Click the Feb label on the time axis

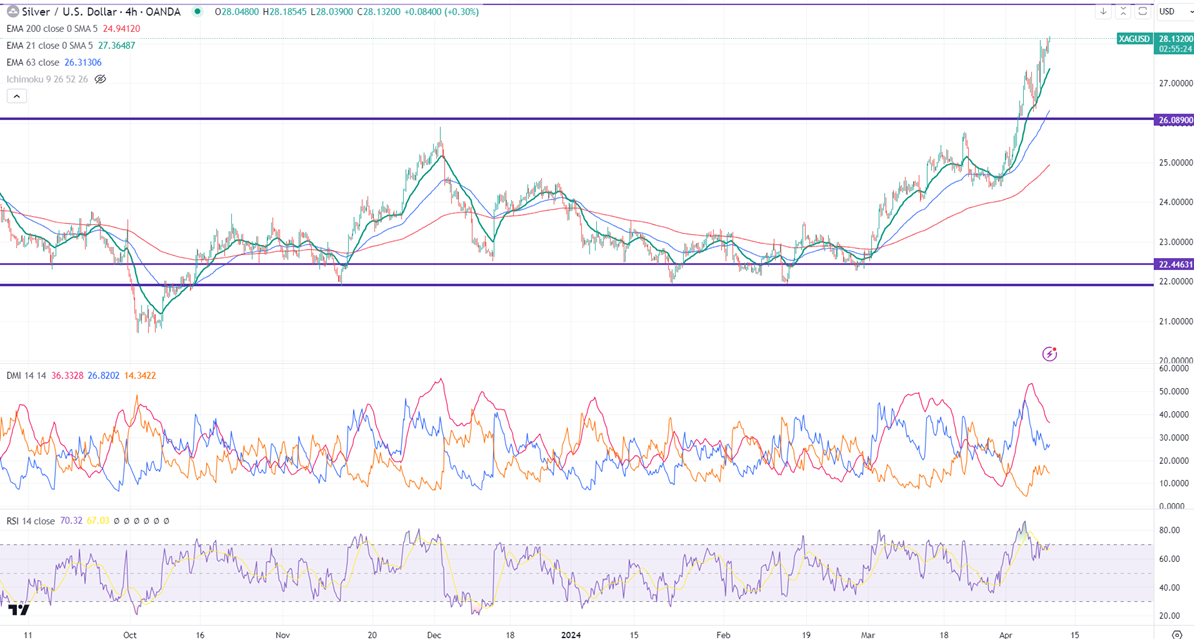723,634
